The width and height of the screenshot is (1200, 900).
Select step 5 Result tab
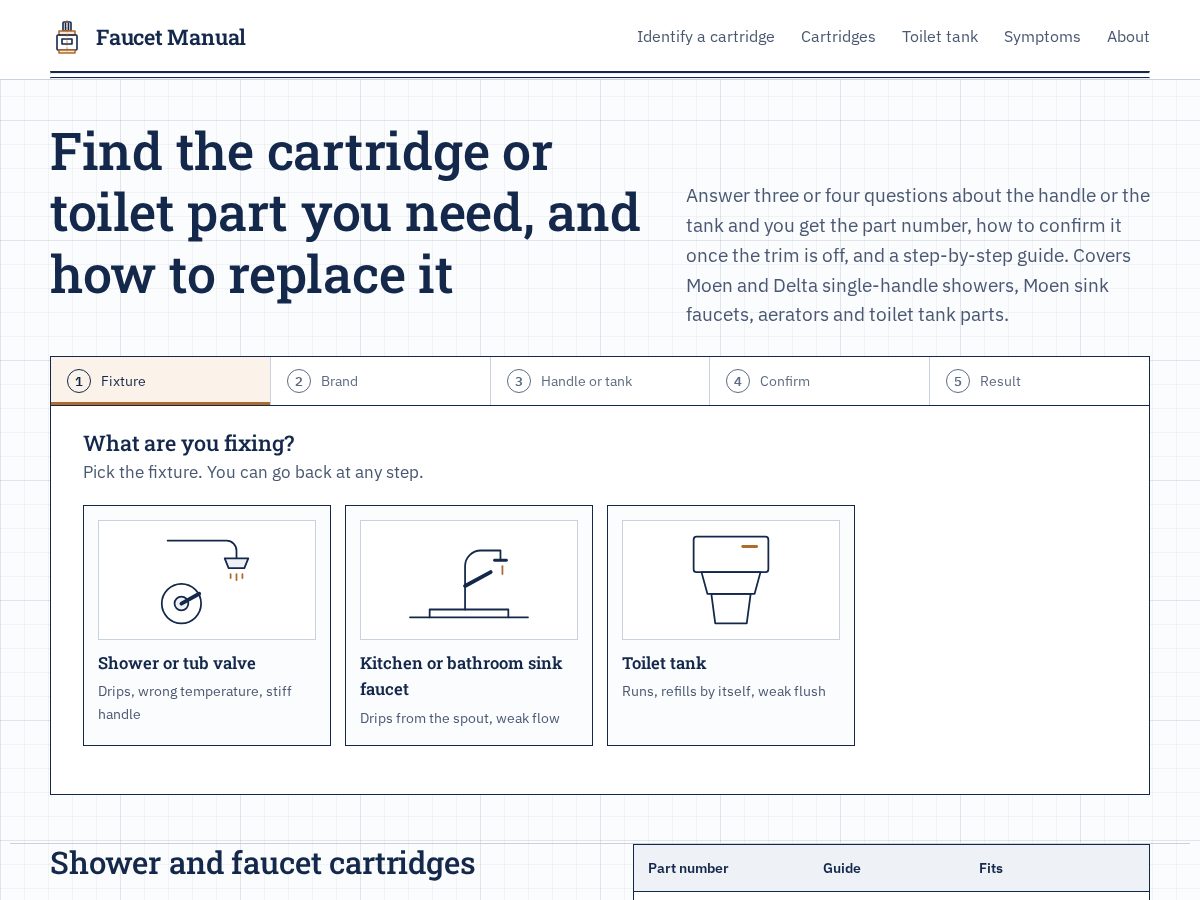1039,381
